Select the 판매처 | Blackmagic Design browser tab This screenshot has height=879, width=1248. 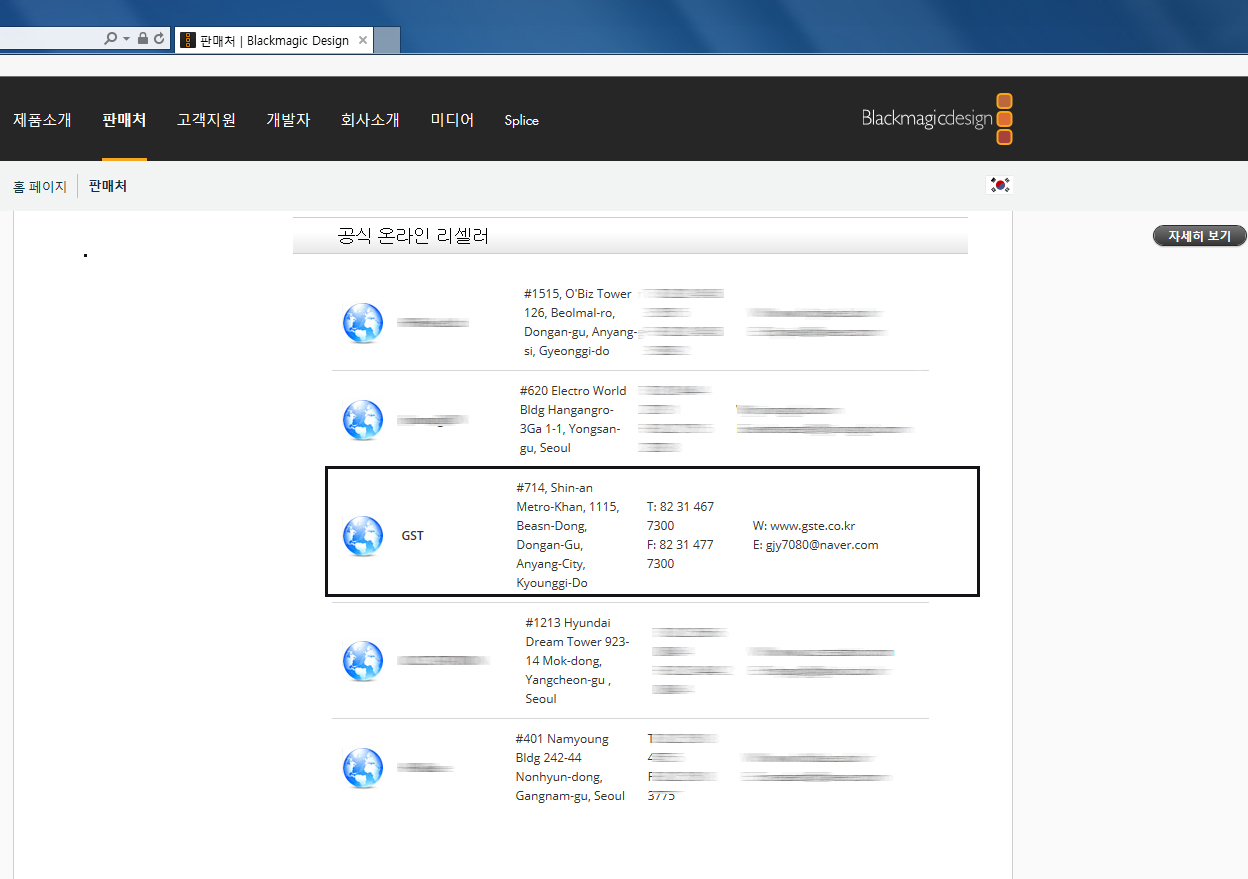tap(274, 41)
